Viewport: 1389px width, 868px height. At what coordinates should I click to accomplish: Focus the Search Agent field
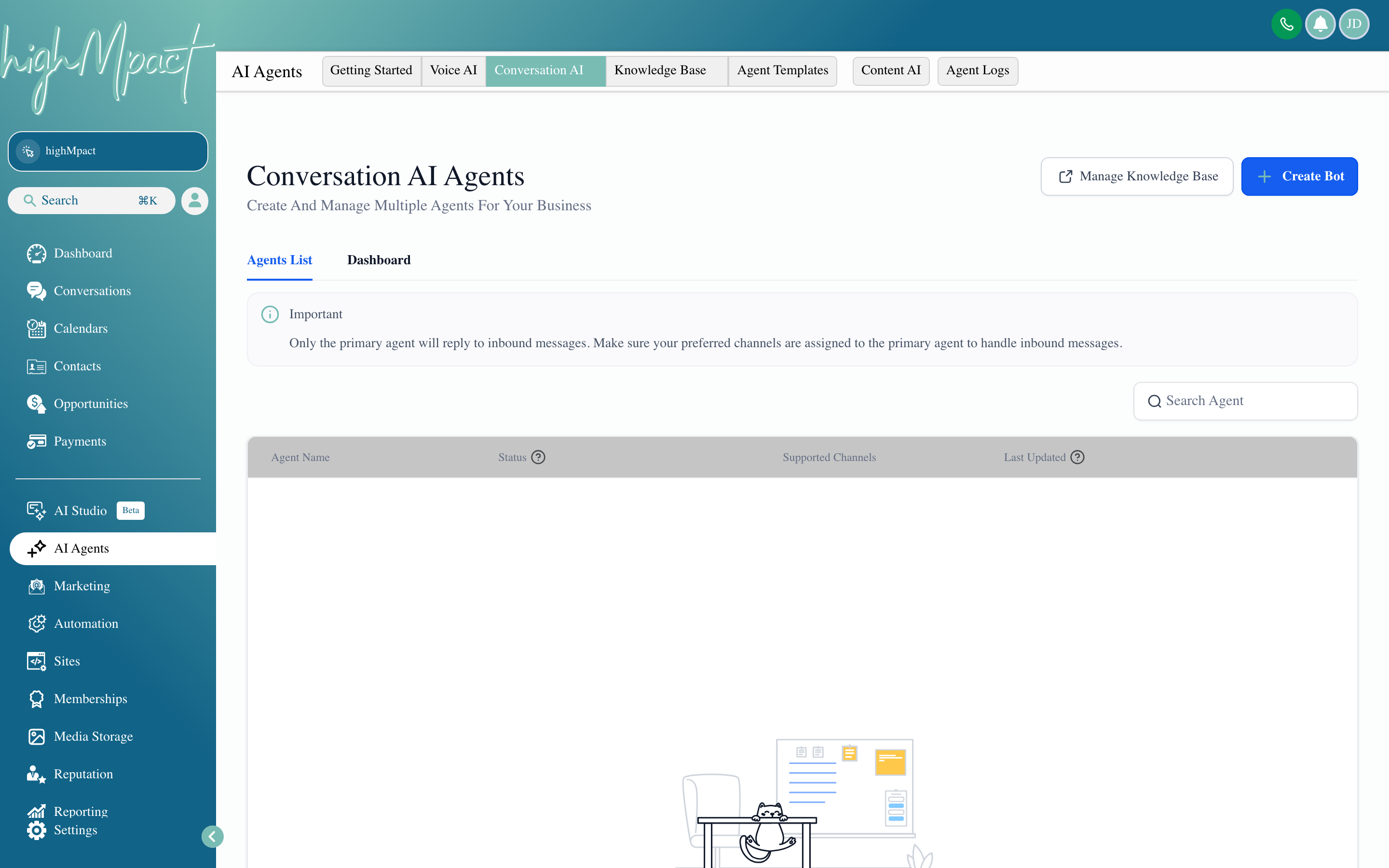[x=1245, y=401]
